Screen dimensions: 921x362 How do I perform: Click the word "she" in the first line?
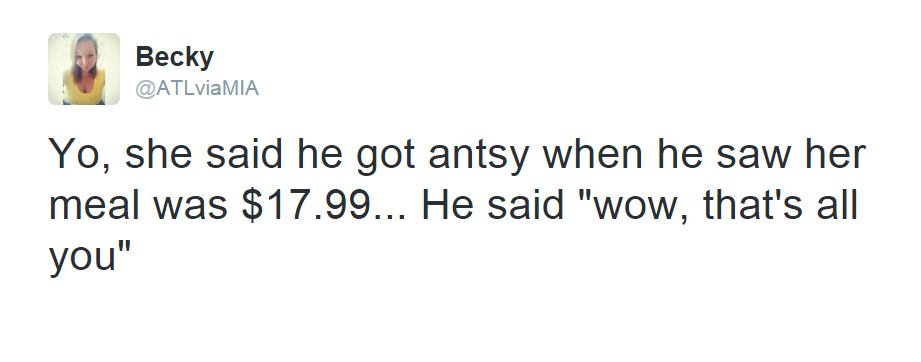(159, 152)
